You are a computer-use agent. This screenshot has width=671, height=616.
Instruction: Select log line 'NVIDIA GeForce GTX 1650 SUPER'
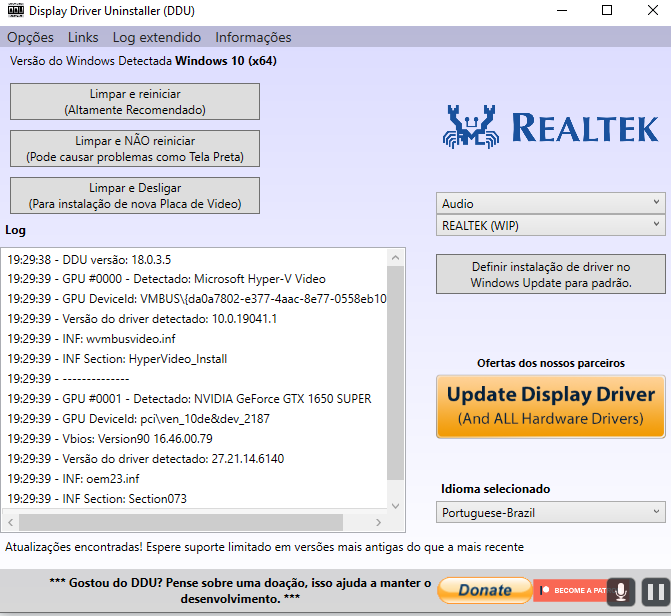coord(189,399)
